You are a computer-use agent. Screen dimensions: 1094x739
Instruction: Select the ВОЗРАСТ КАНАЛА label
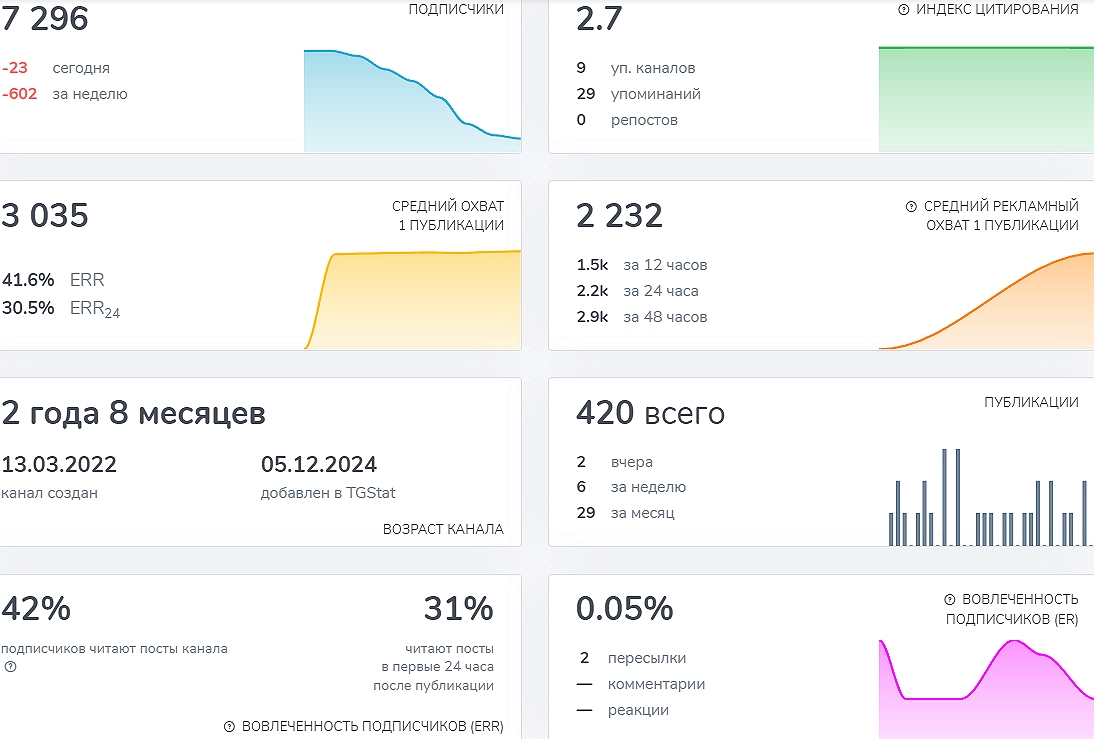coord(443,529)
